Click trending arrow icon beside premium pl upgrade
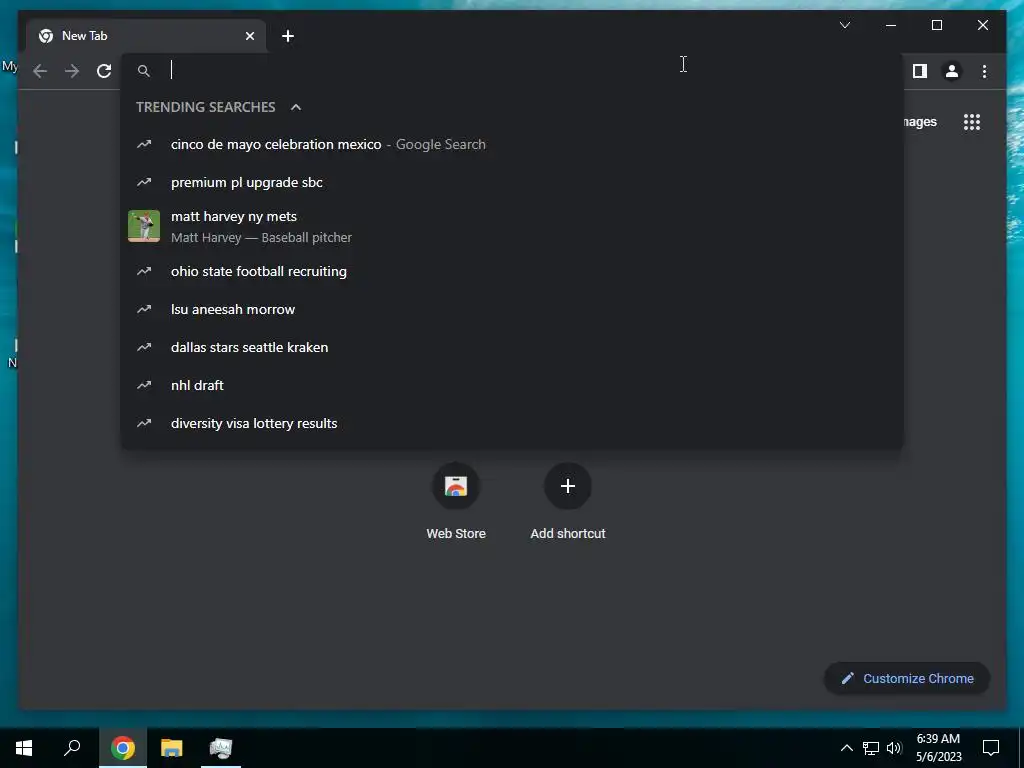This screenshot has width=1024, height=768. [x=144, y=182]
